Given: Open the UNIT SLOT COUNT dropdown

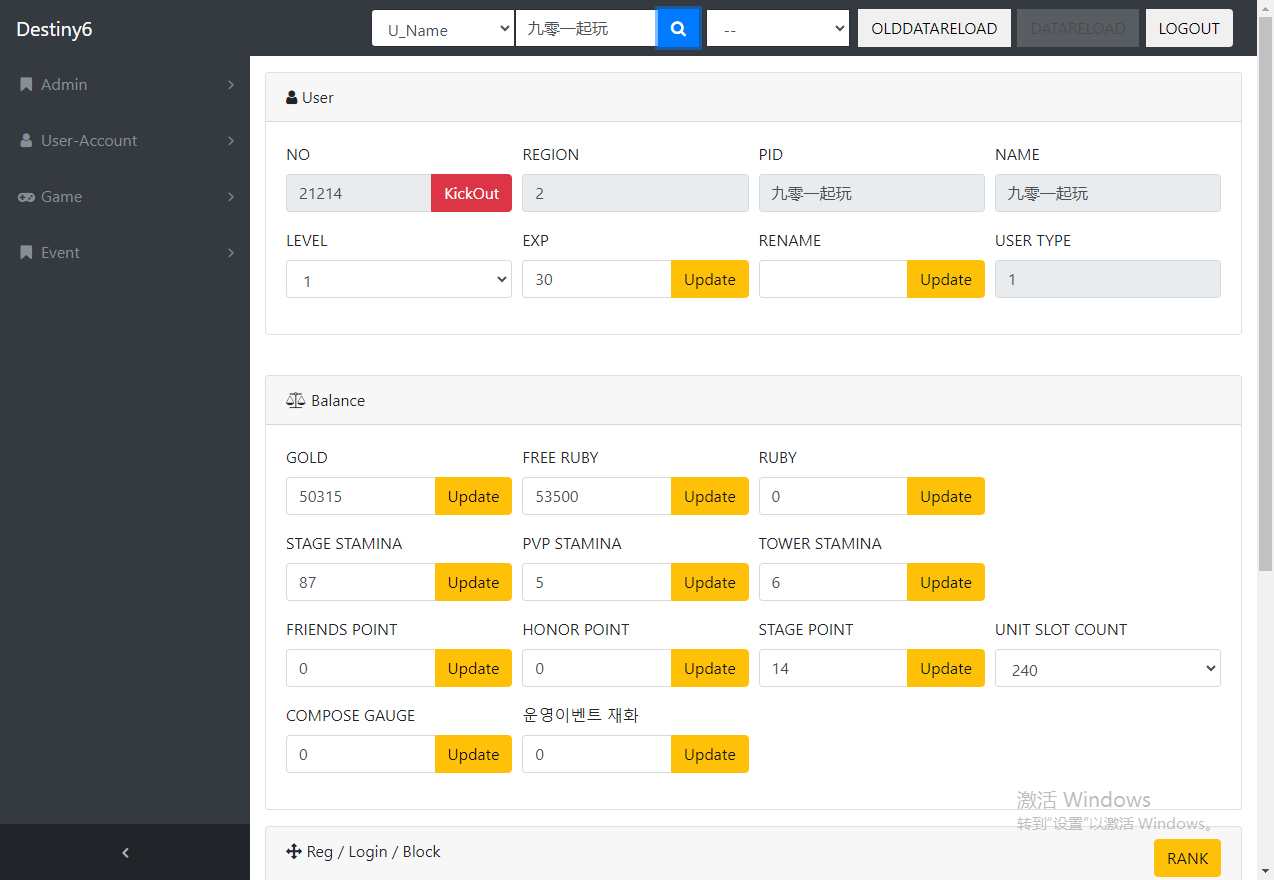Looking at the screenshot, I should (x=1107, y=669).
